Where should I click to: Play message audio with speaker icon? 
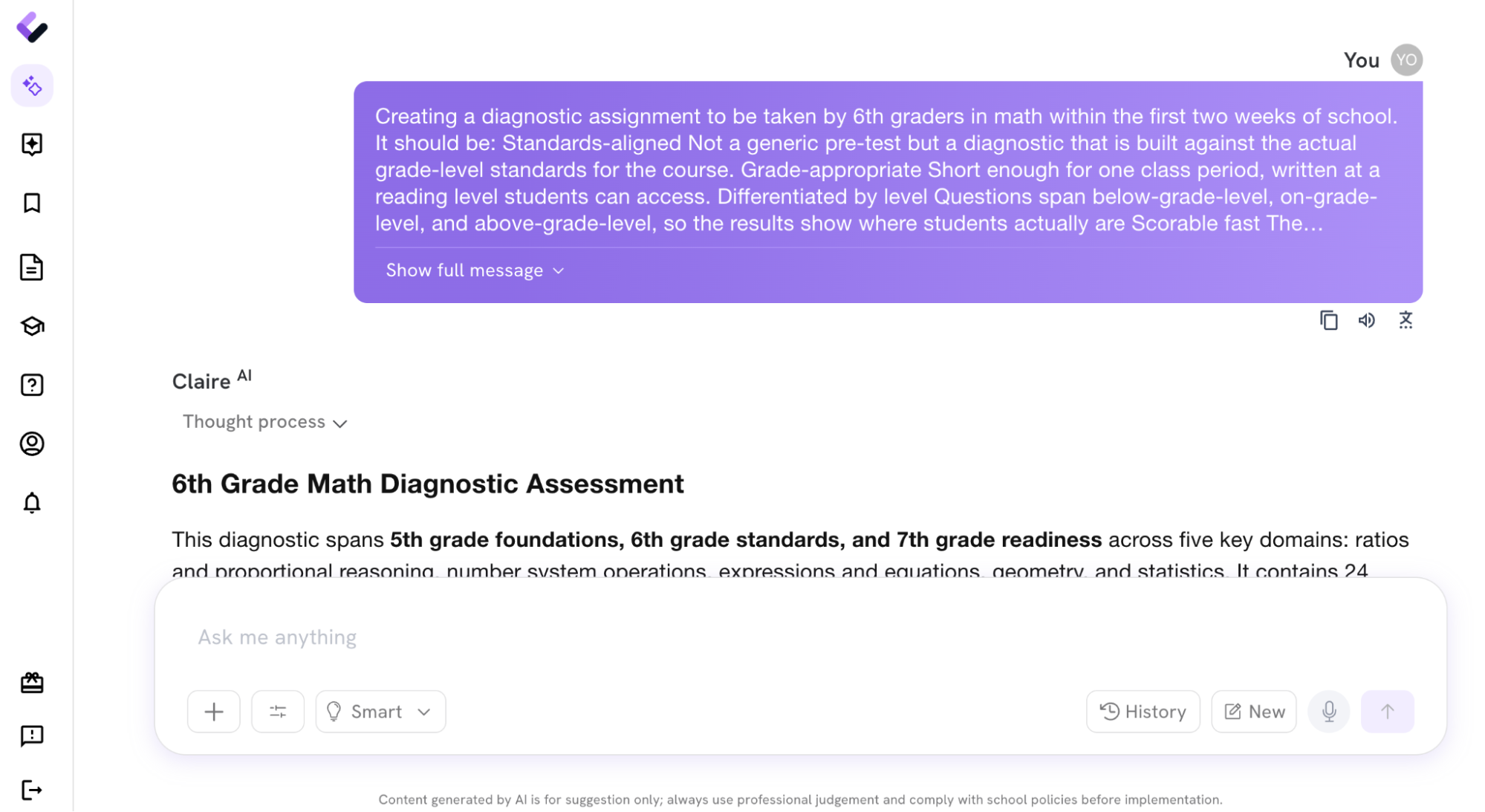(x=1367, y=320)
